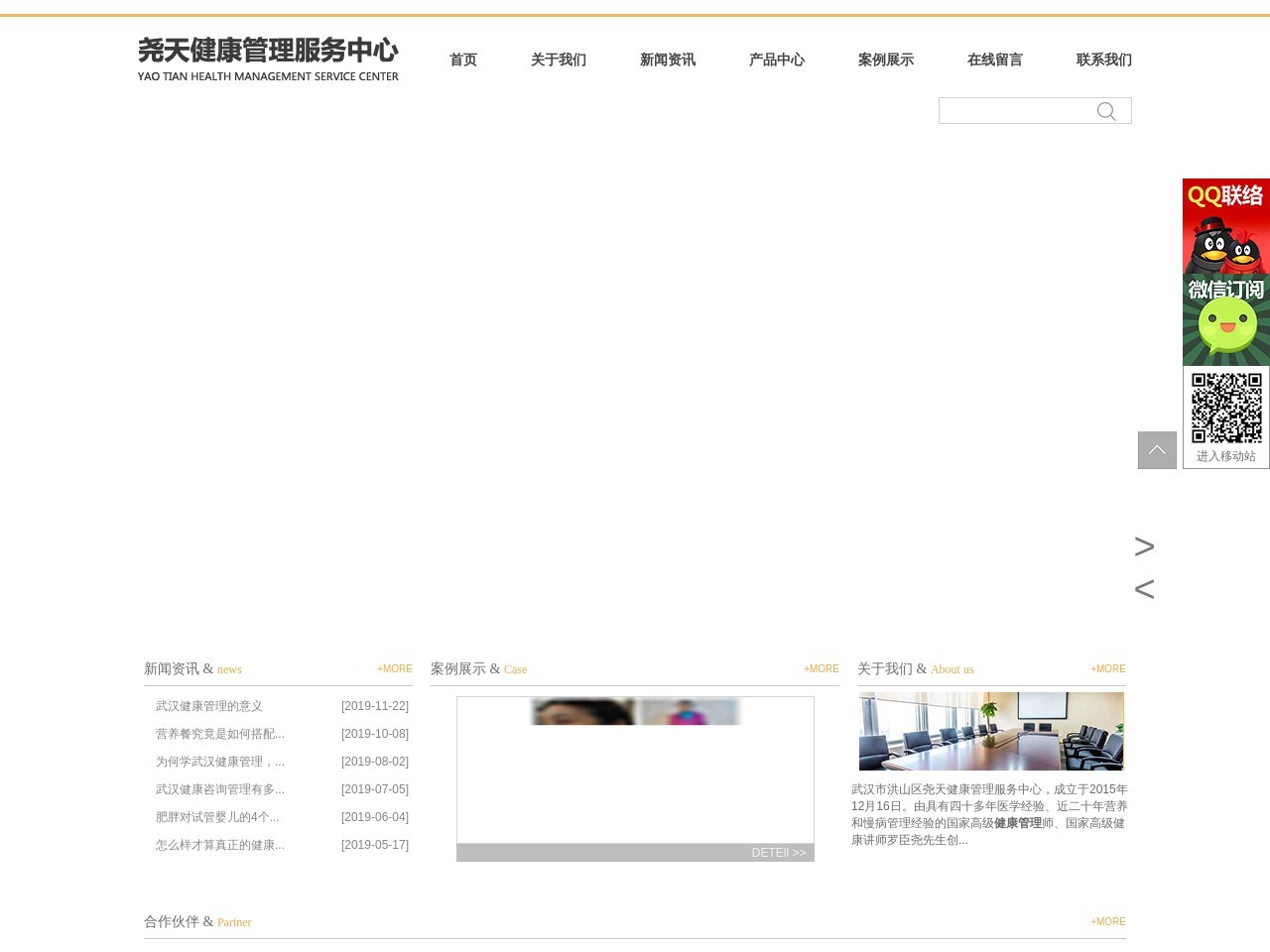The image size is (1270, 952).
Task: Open the news article 武汉健康管理的意义
Action: [x=208, y=706]
